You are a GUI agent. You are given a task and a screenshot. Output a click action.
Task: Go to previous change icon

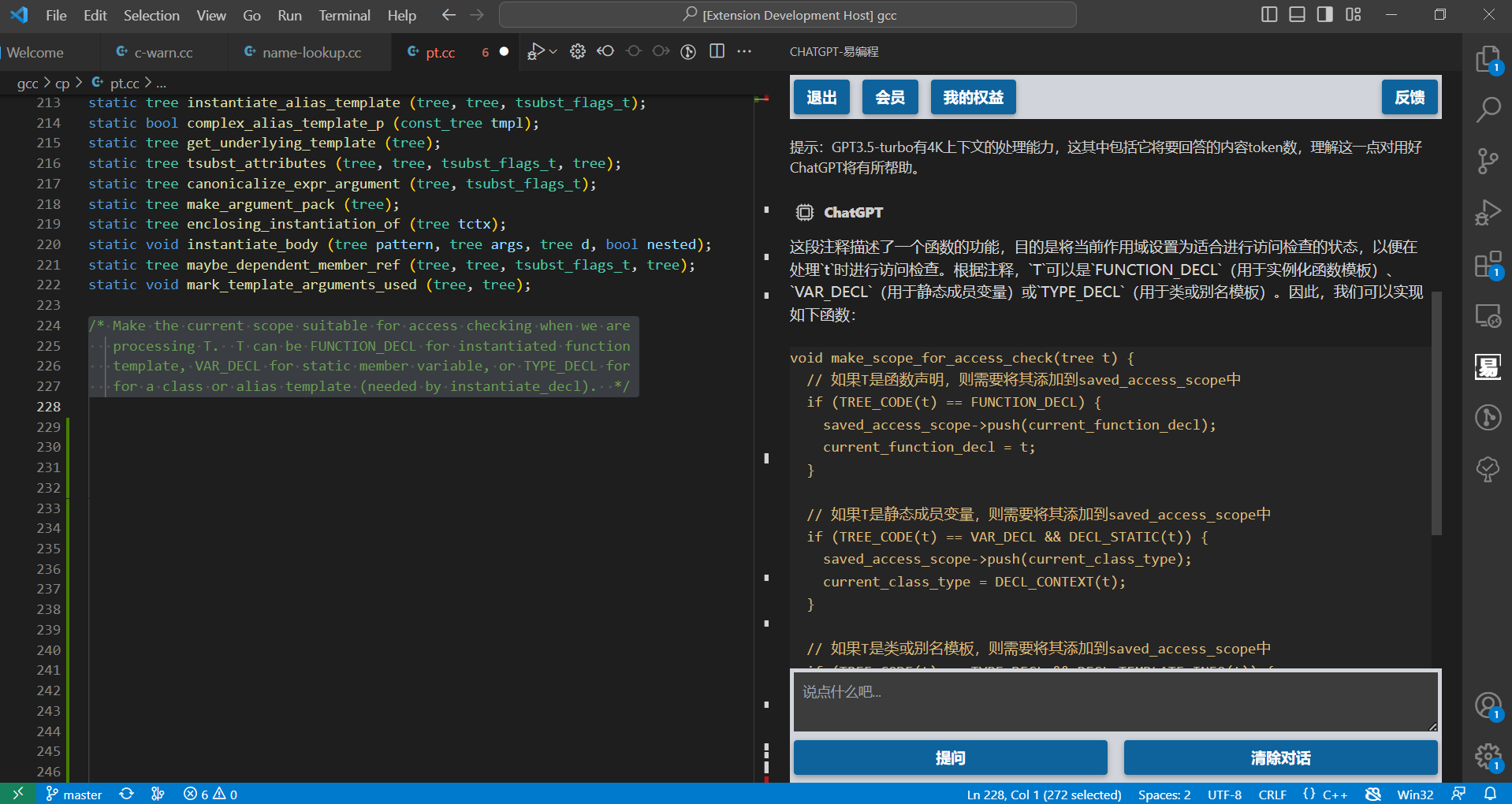[x=605, y=52]
